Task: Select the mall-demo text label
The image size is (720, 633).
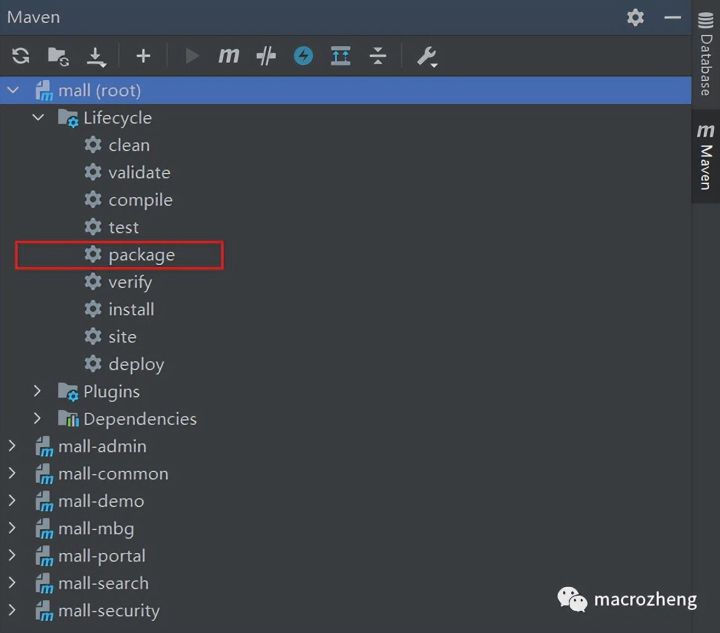Action: (x=101, y=501)
